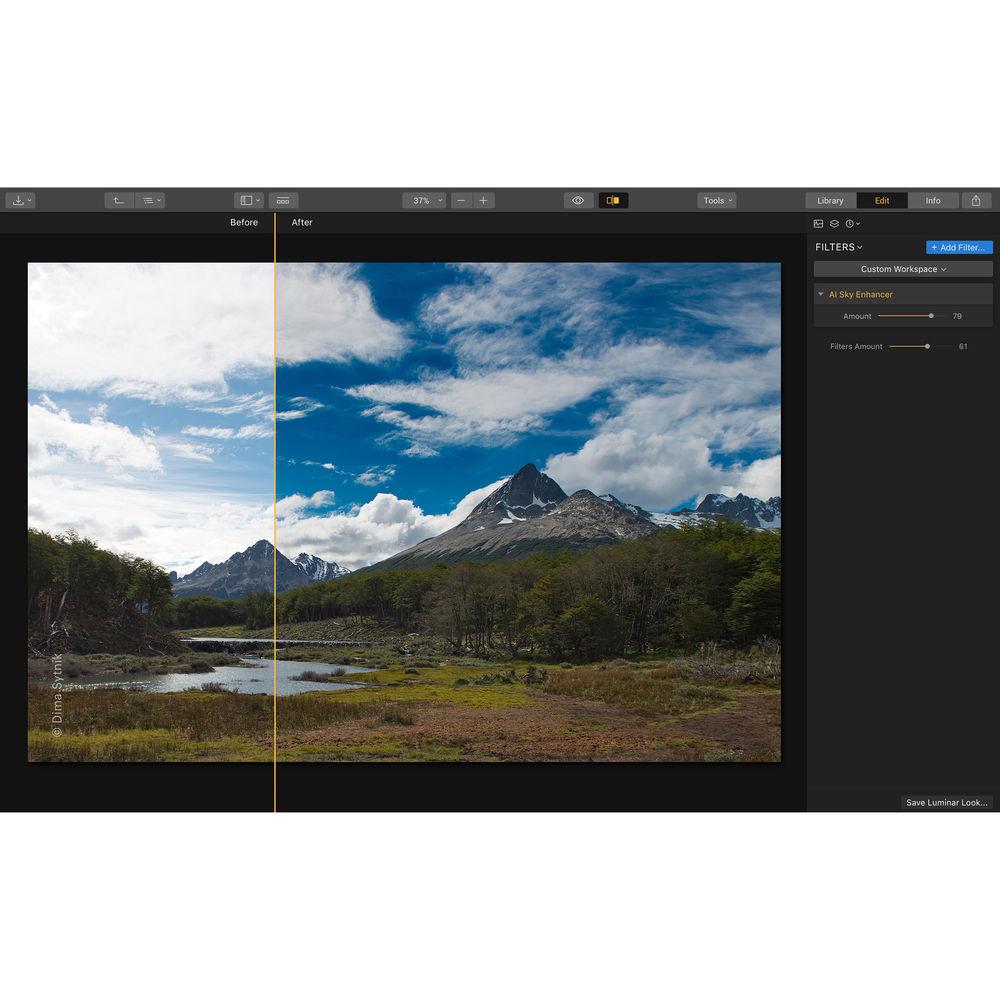Open the Tools dropdown menu
This screenshot has width=1000, height=1000.
coord(716,200)
